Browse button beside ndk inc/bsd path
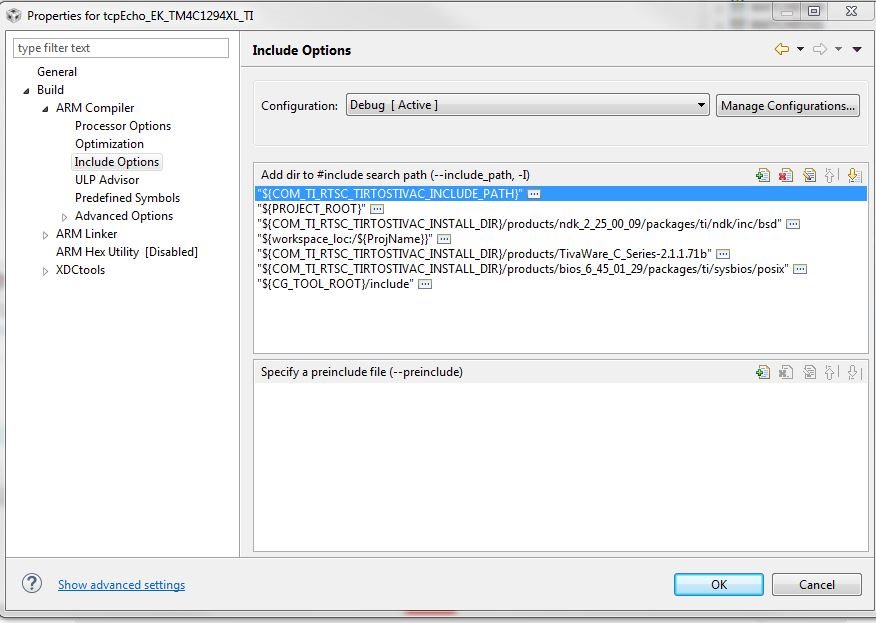 [793, 224]
